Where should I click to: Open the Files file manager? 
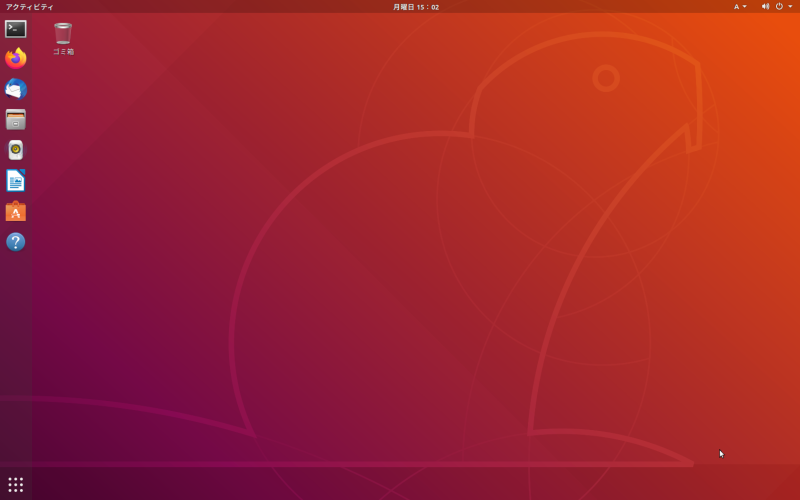click(15, 120)
